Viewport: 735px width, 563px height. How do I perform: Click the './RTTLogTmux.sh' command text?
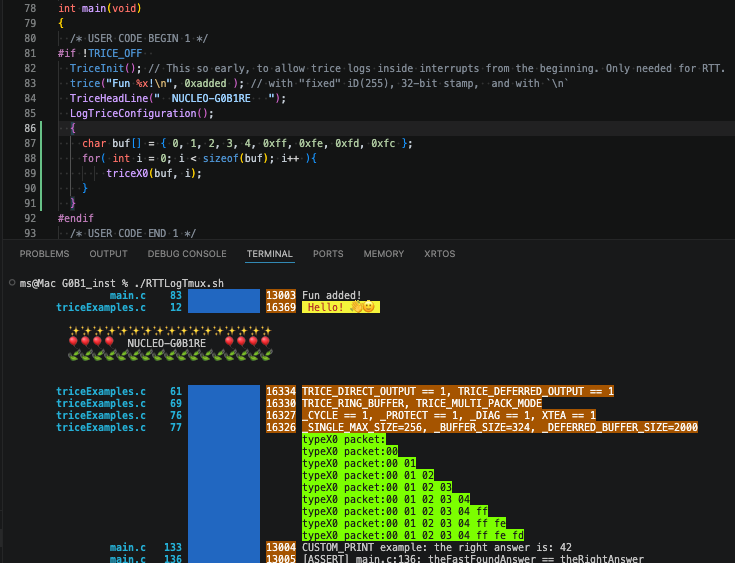179,283
